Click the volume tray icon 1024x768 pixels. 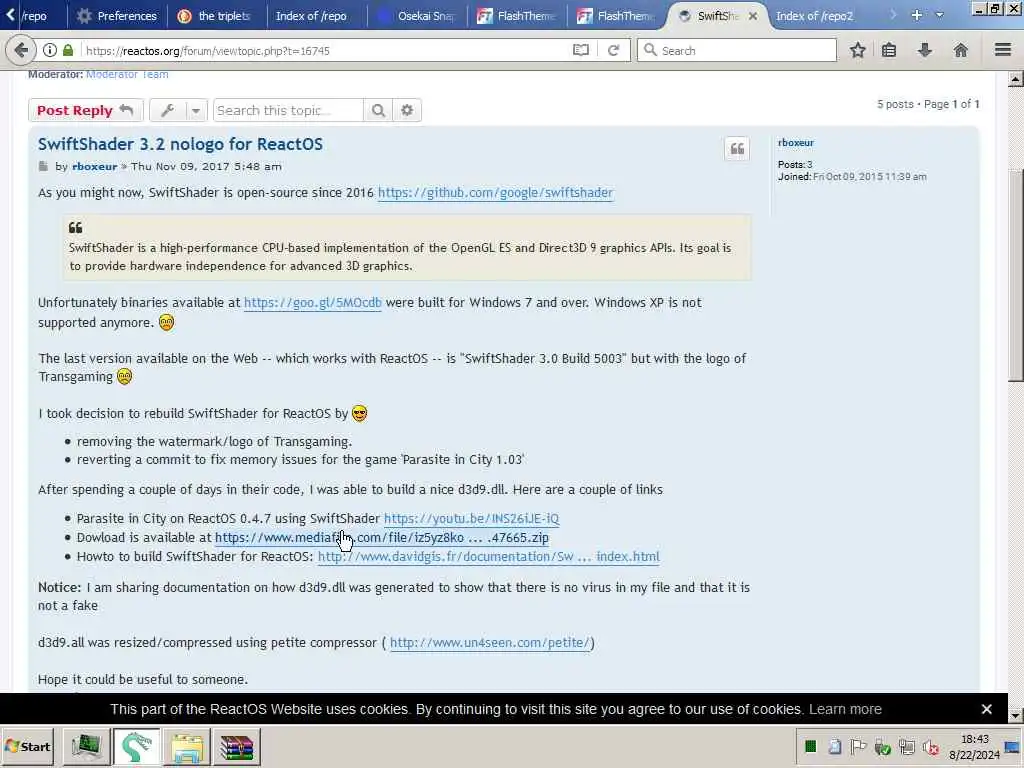coord(931,747)
